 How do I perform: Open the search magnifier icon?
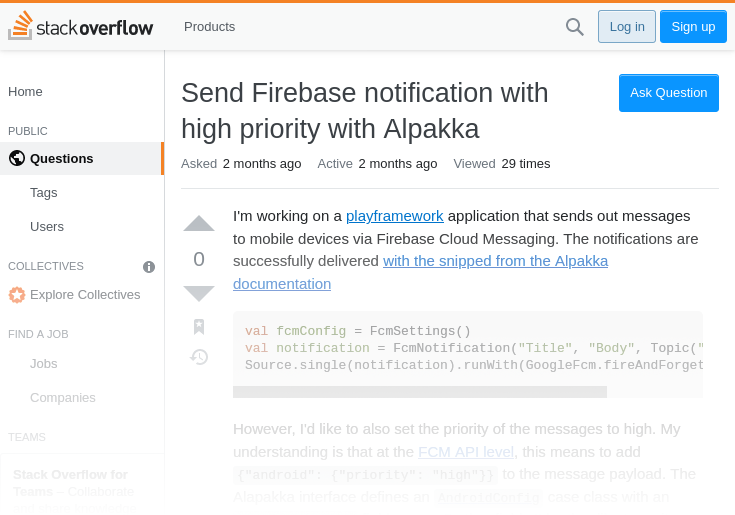(x=574, y=27)
